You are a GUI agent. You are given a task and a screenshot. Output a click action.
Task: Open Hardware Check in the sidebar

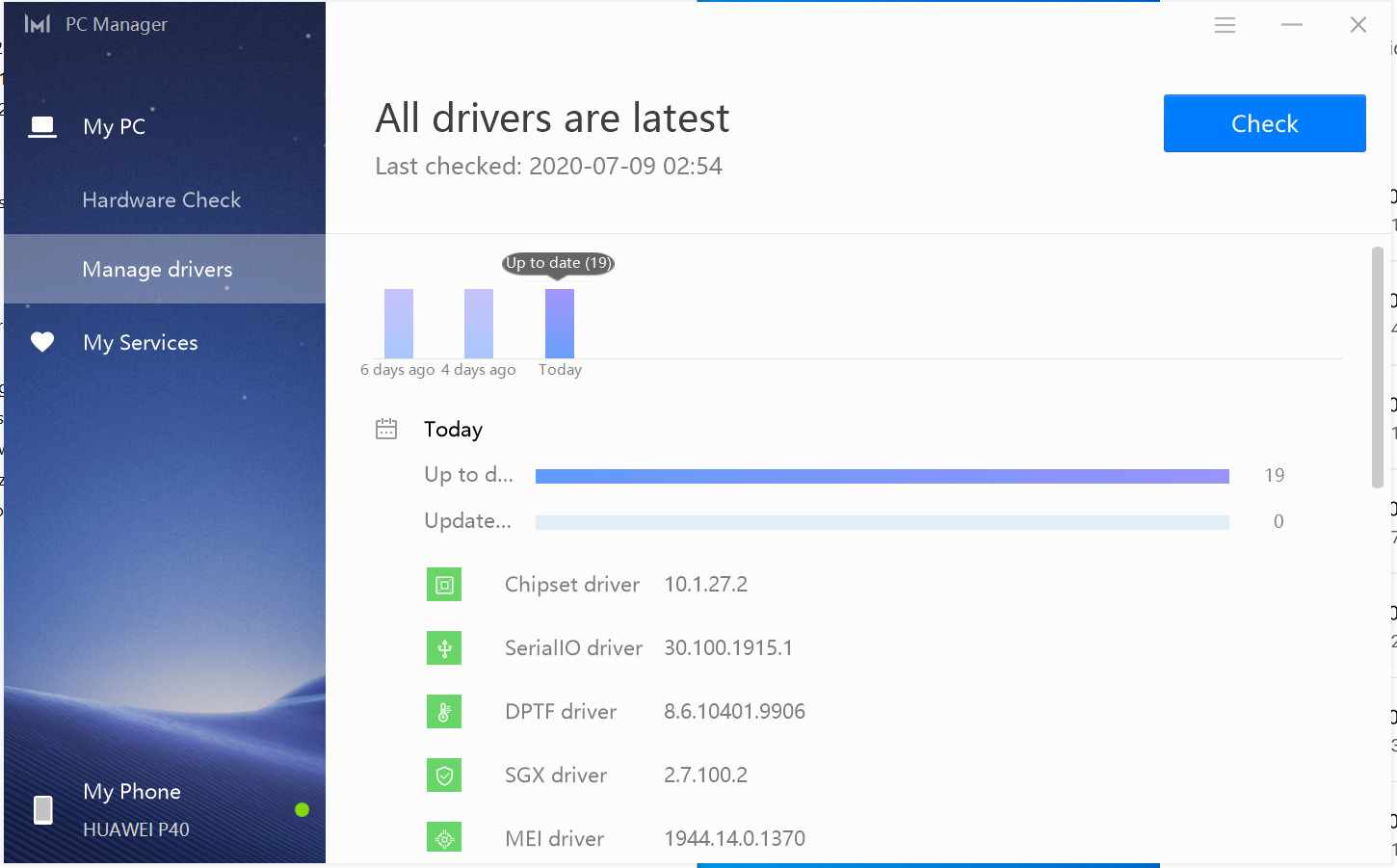pos(162,200)
